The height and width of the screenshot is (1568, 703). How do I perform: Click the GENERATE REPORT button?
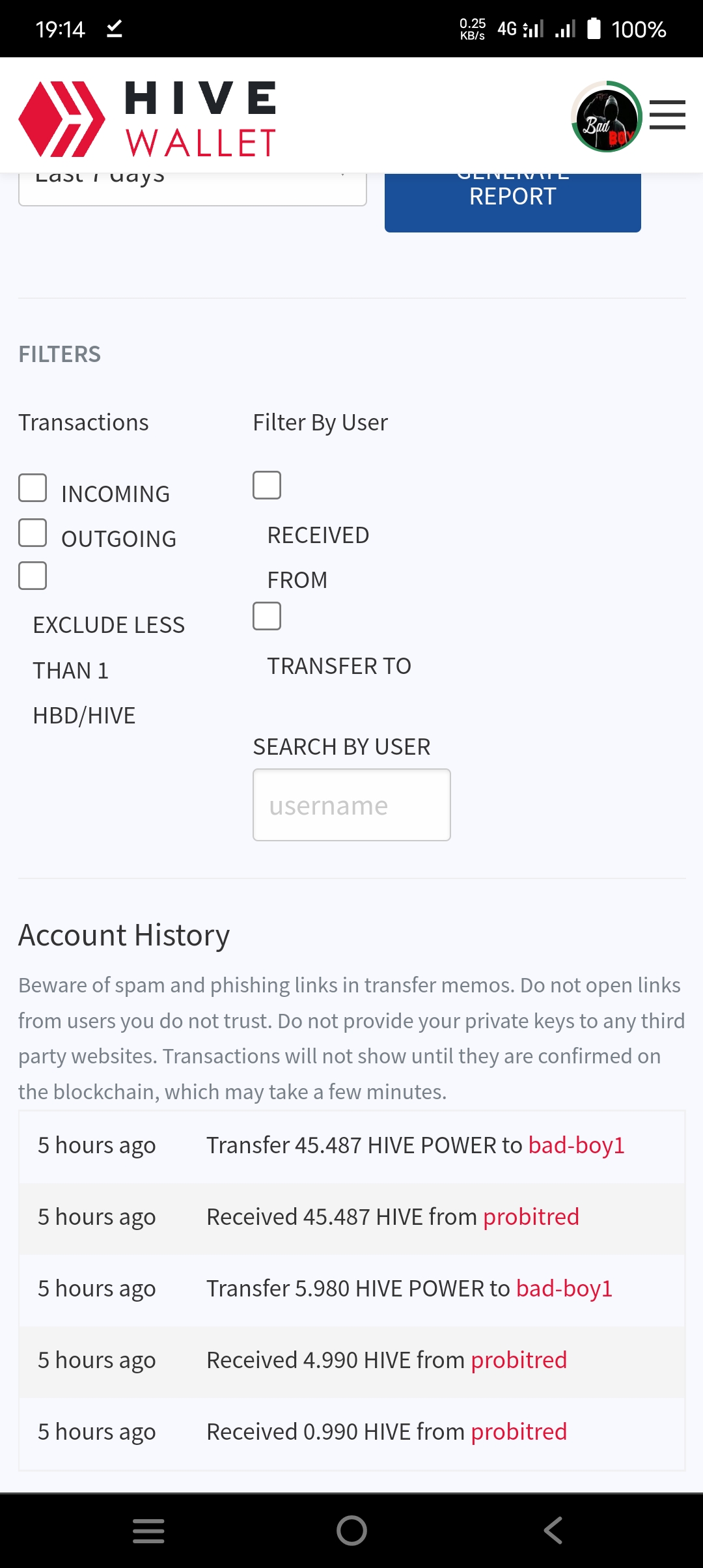[513, 203]
